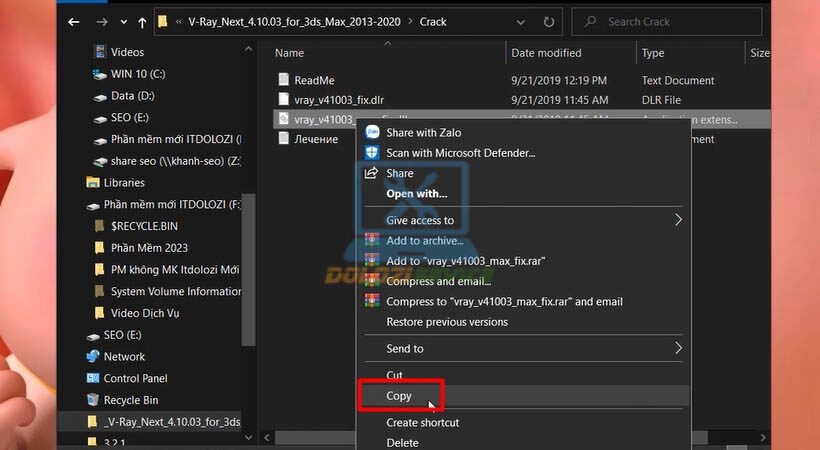Open Control Panel from navigation pane
This screenshot has width=820, height=450.
(x=135, y=378)
